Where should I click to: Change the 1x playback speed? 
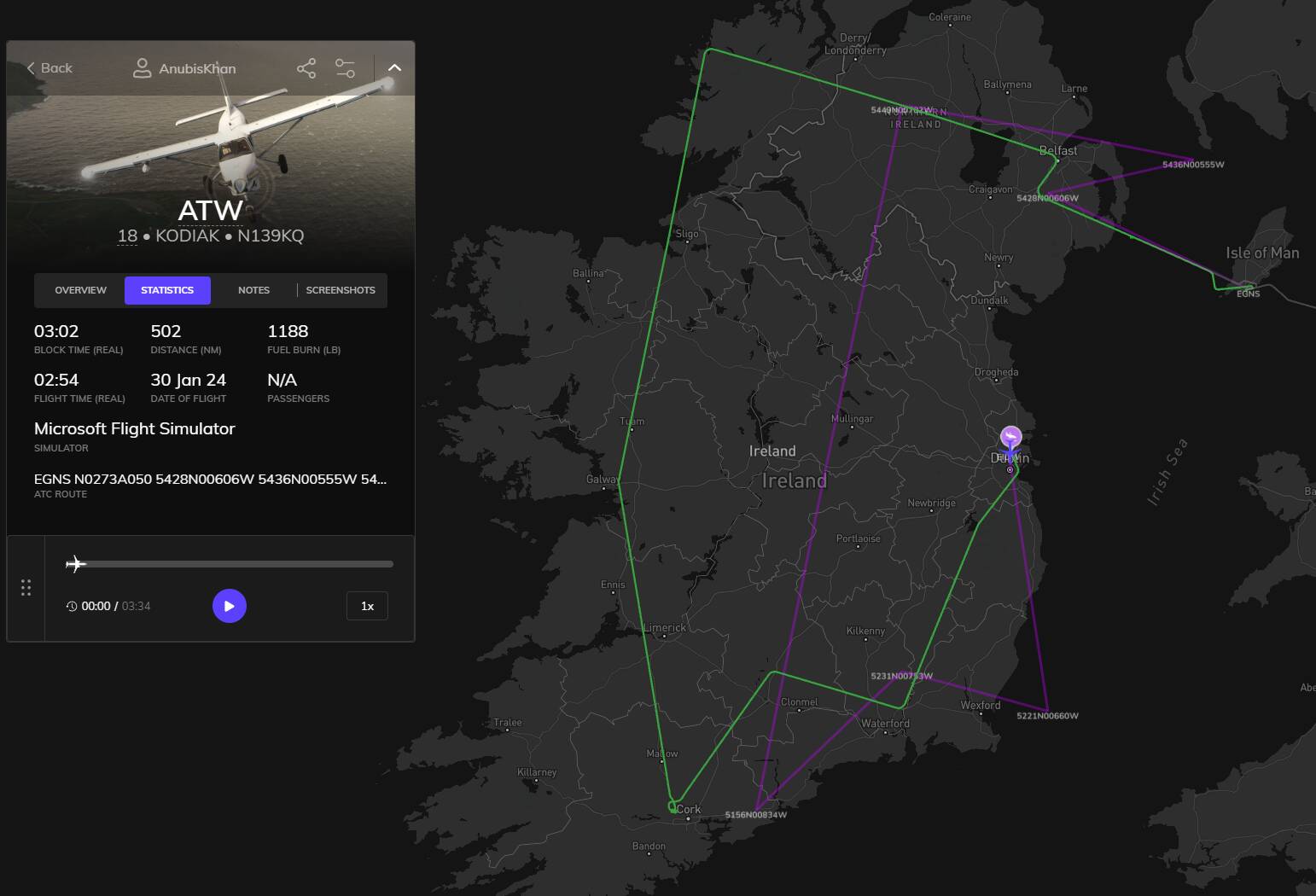367,606
